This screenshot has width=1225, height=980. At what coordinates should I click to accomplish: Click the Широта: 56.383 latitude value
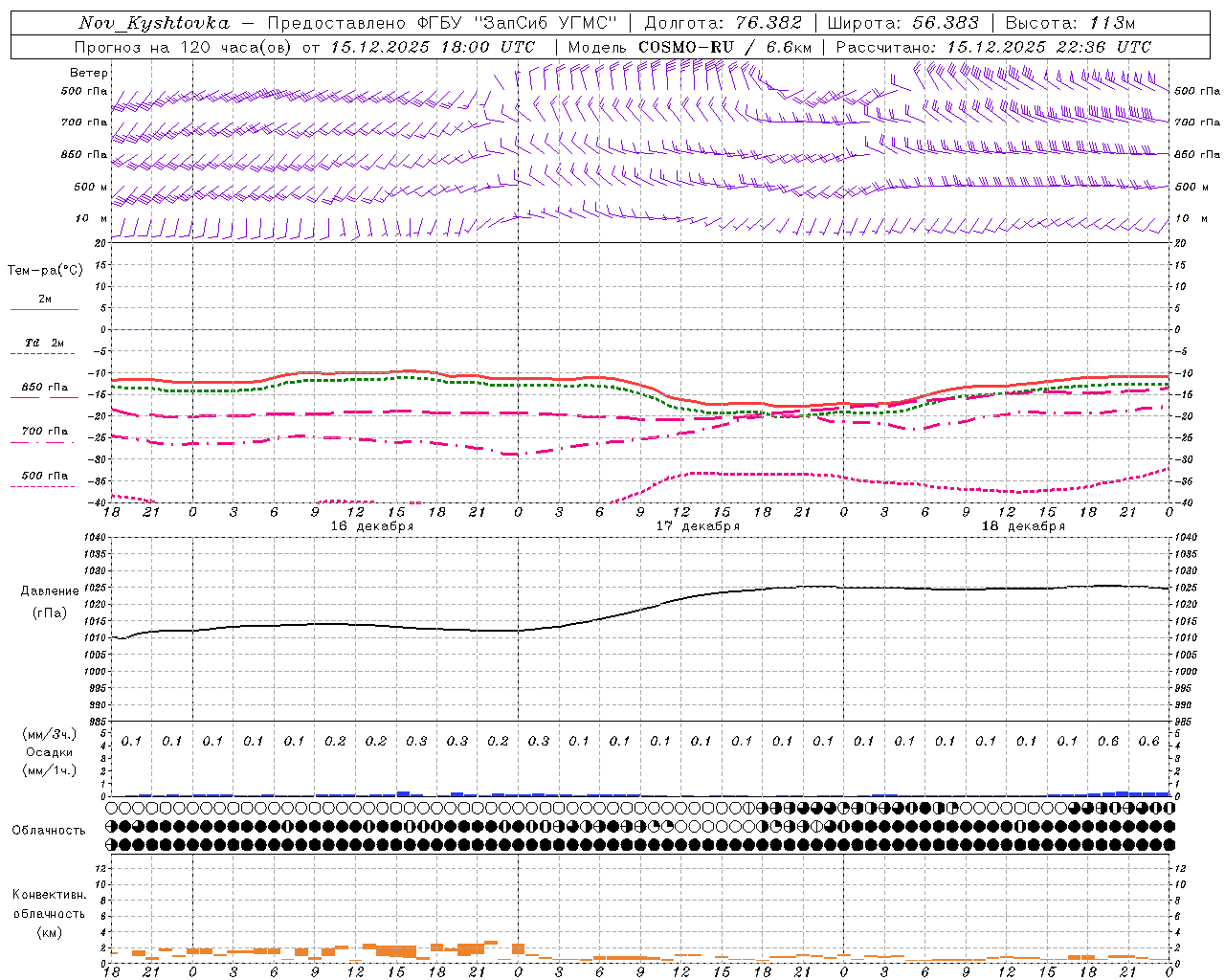902,23
